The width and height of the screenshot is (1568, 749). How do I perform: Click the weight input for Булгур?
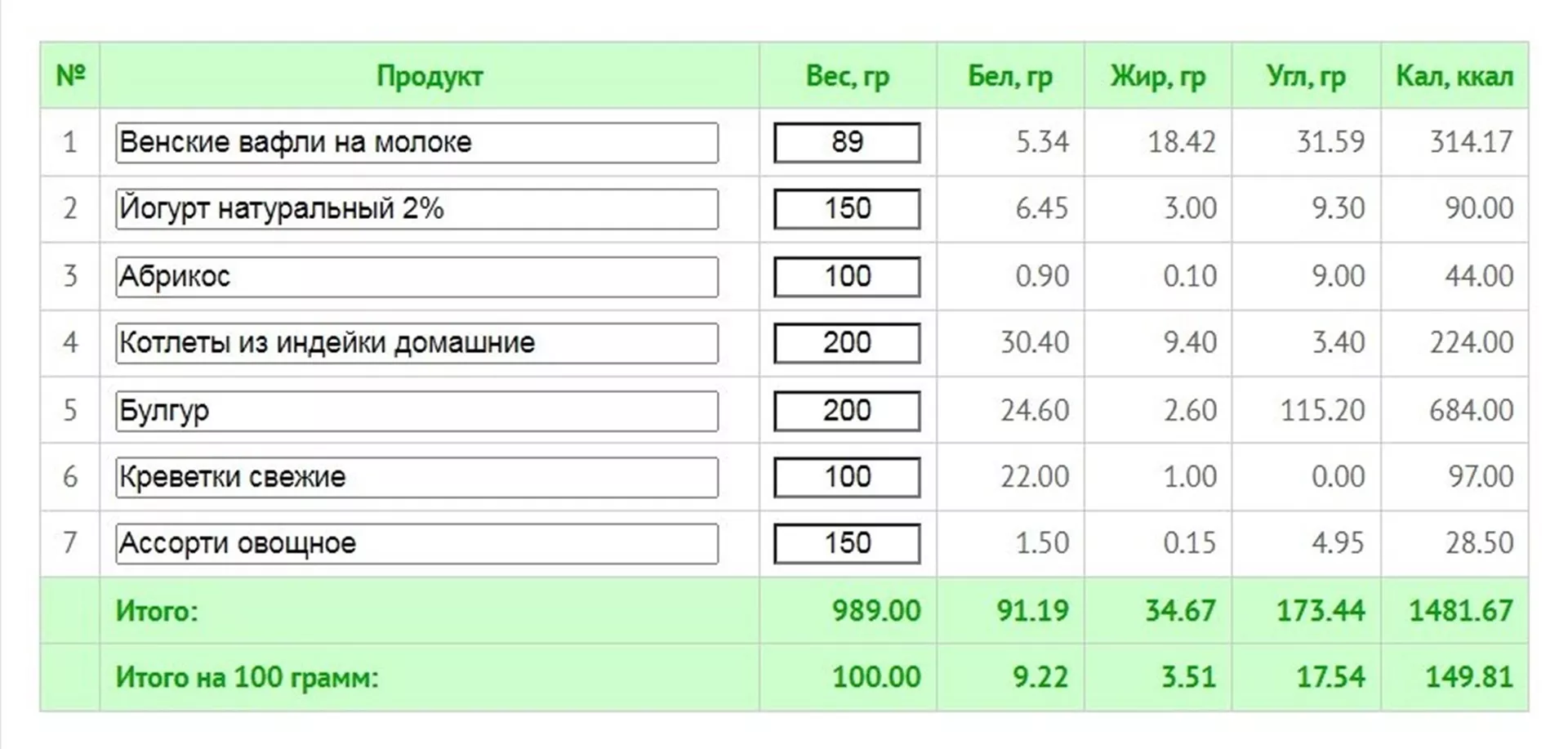point(847,411)
